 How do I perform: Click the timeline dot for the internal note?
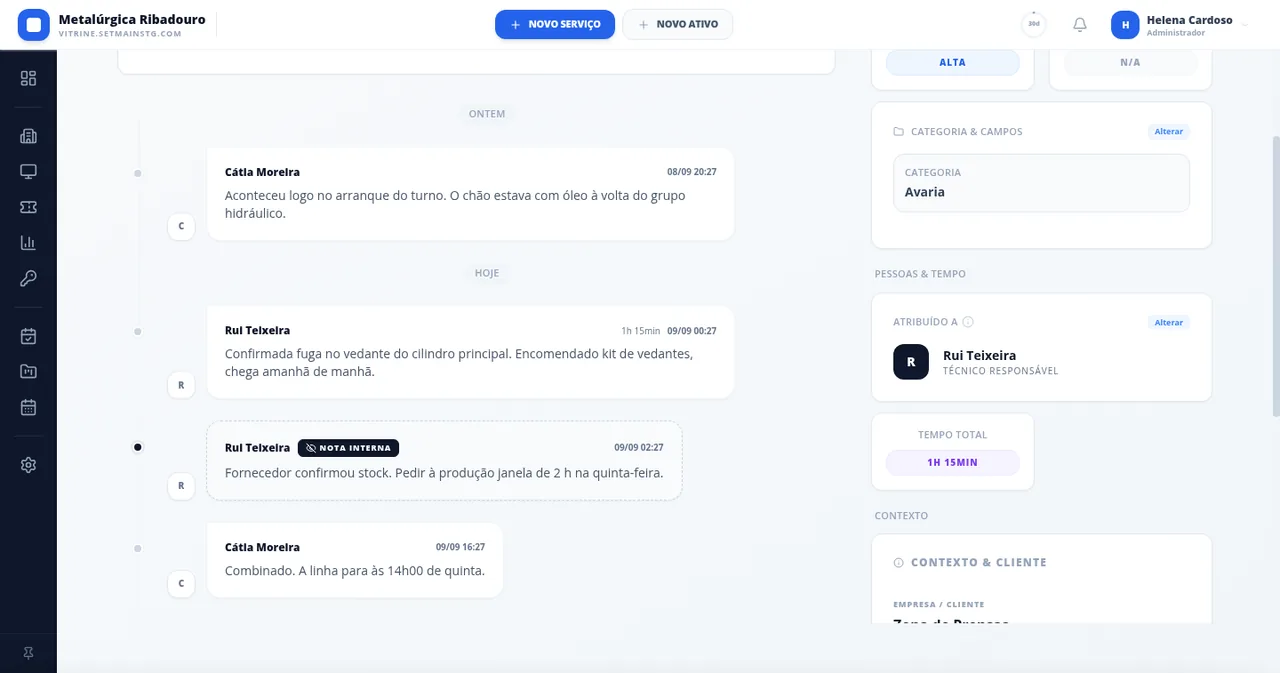tap(138, 447)
